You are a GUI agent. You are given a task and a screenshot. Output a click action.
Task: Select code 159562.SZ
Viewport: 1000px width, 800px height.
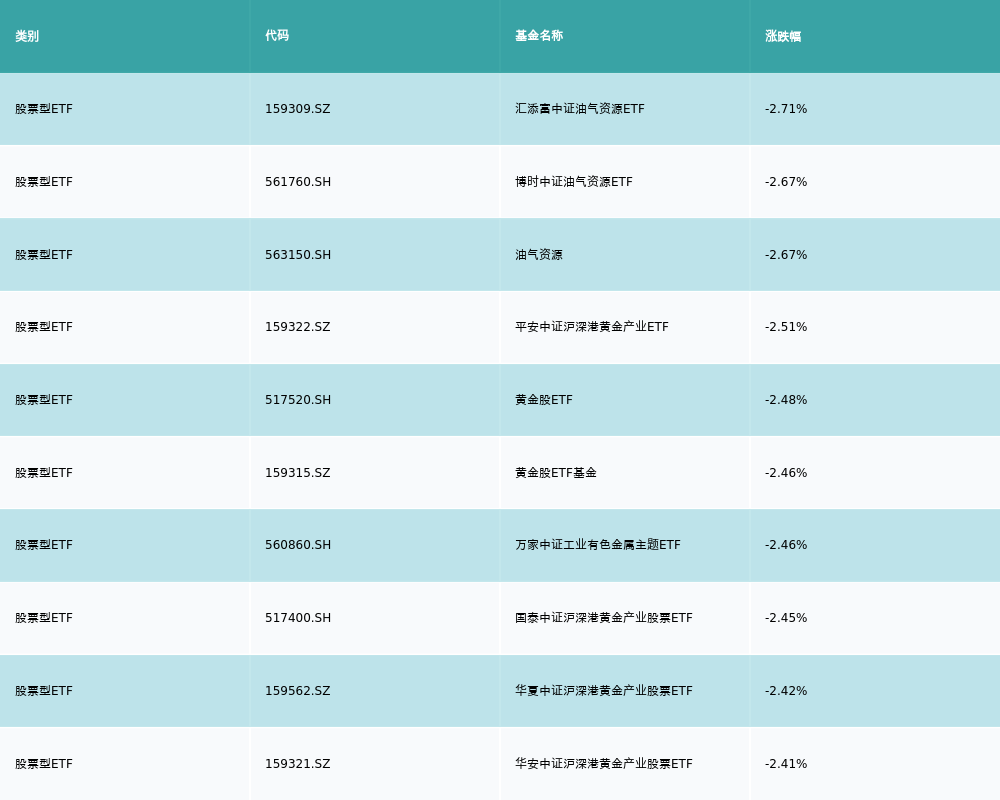(x=298, y=691)
